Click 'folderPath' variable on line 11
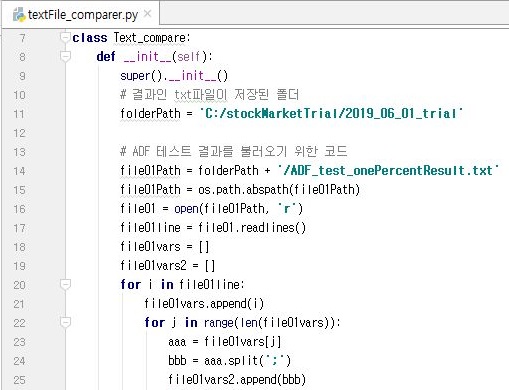Image resolution: width=509 pixels, height=390 pixels. pos(150,114)
